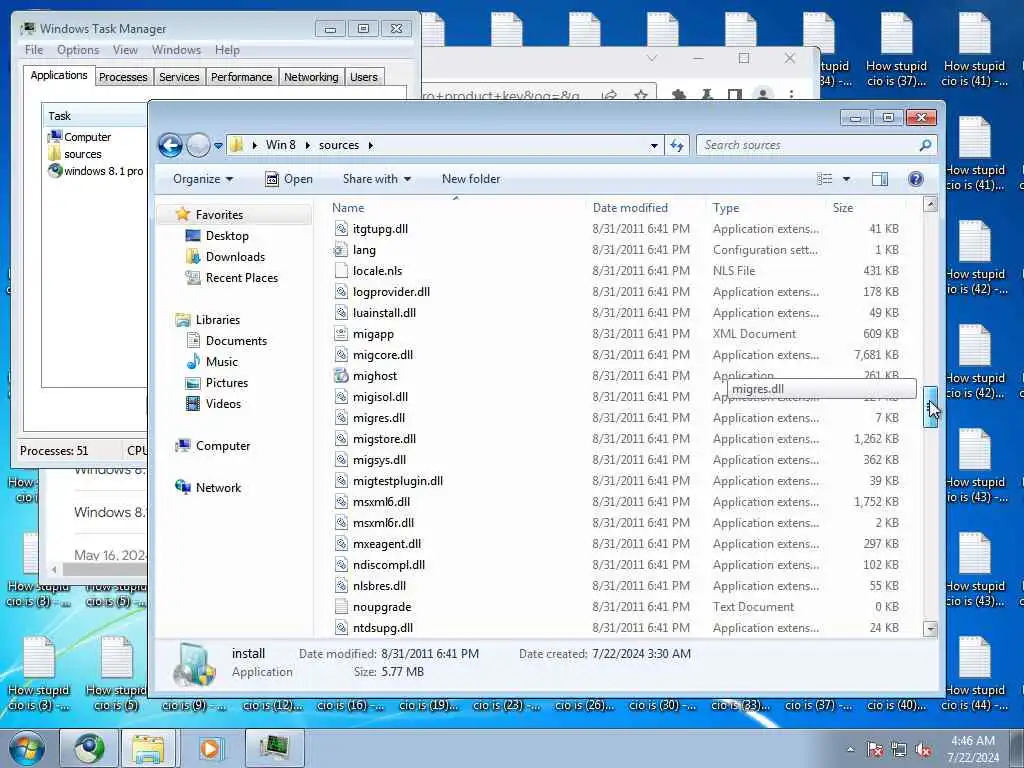Select Recent Places in navigation pane
This screenshot has height=768, width=1024.
(242, 278)
